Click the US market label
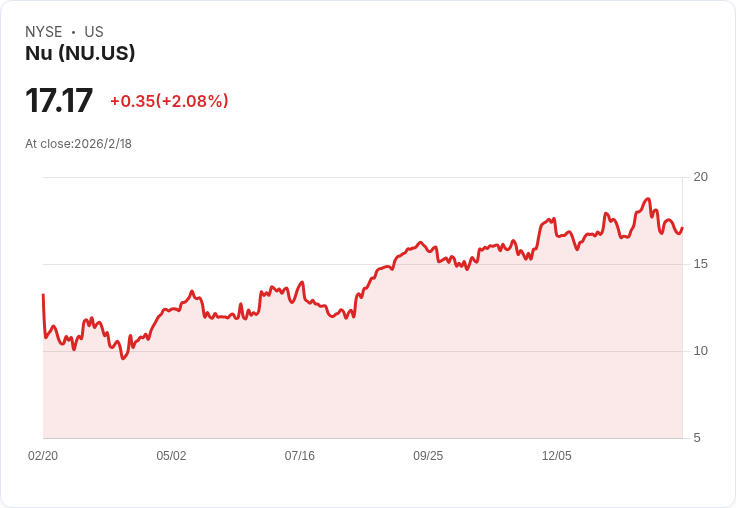The width and height of the screenshot is (736, 508). click(94, 32)
